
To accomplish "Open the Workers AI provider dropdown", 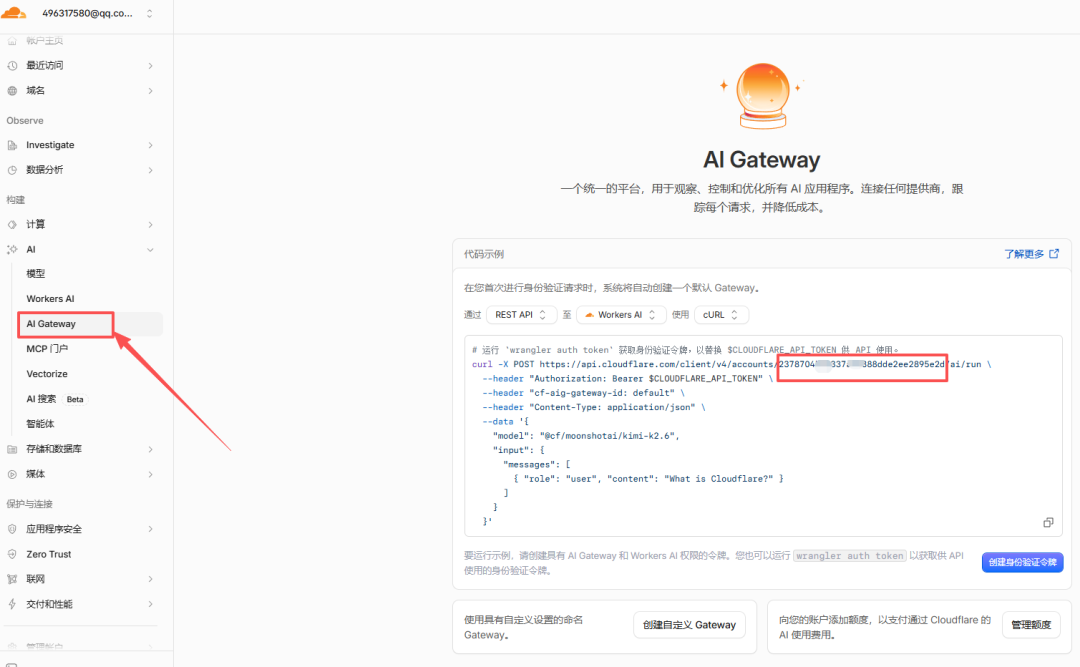I will tap(621, 315).
